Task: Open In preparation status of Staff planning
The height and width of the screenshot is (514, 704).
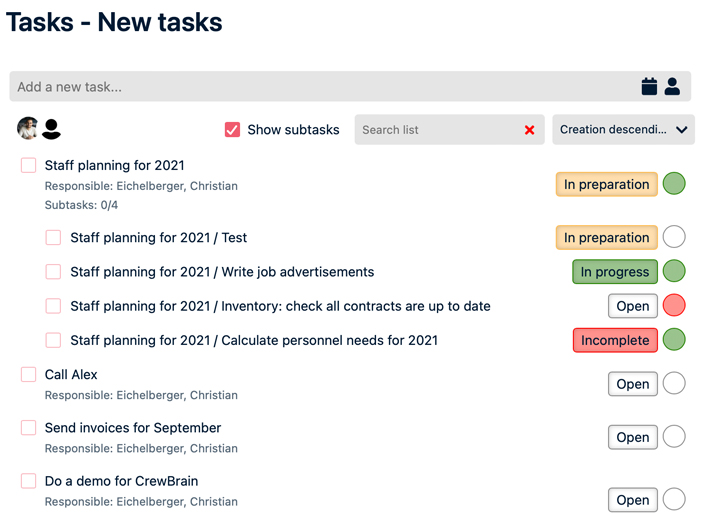Action: [x=606, y=184]
